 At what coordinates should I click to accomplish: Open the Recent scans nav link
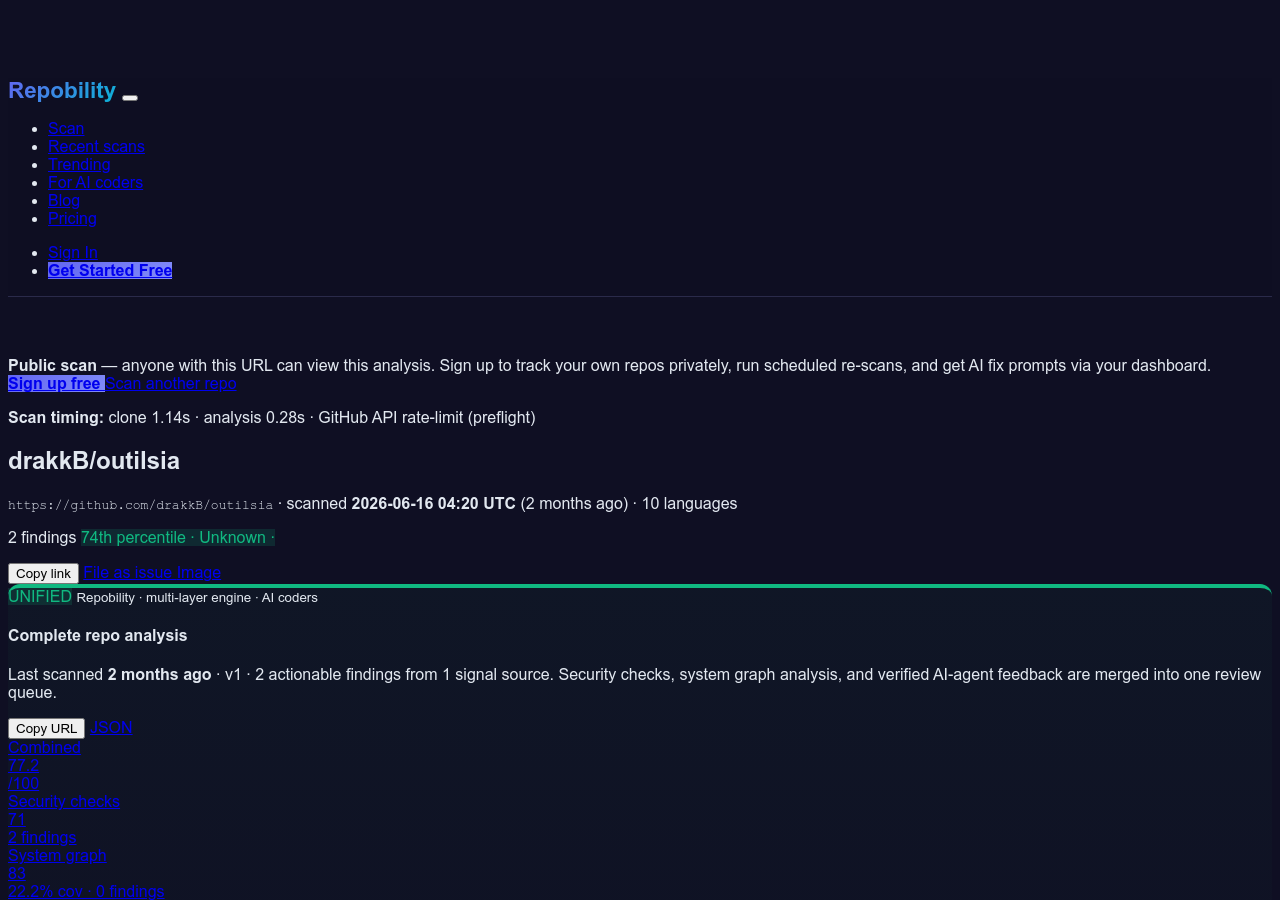(x=96, y=146)
